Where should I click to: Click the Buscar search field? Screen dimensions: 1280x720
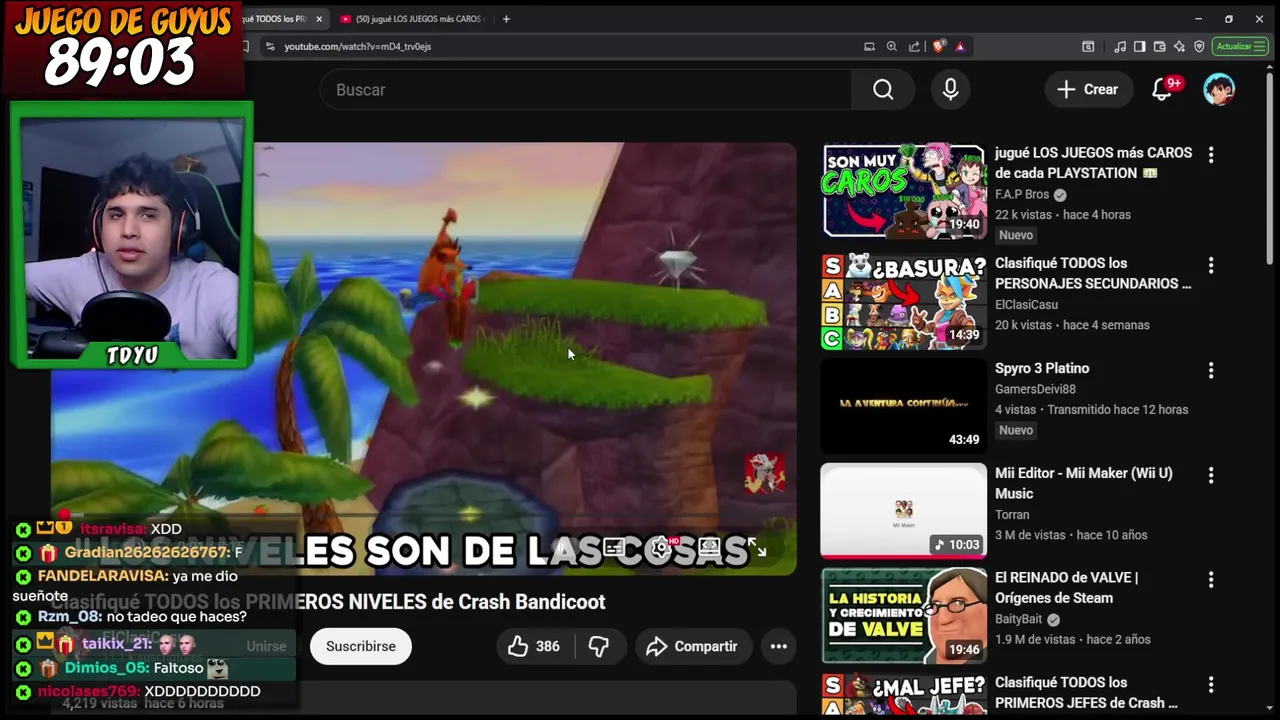point(585,90)
